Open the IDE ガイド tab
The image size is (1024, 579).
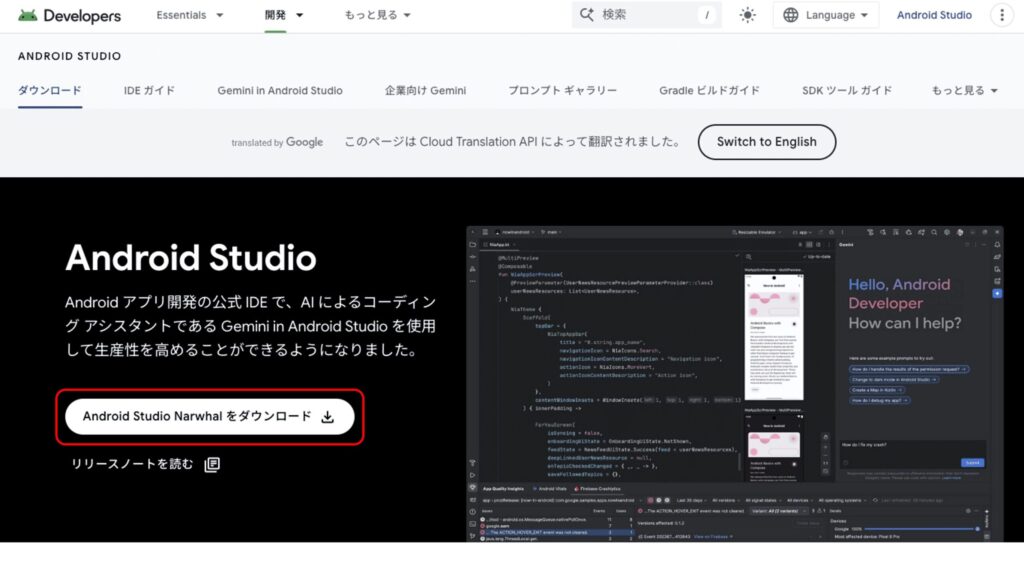coord(150,91)
